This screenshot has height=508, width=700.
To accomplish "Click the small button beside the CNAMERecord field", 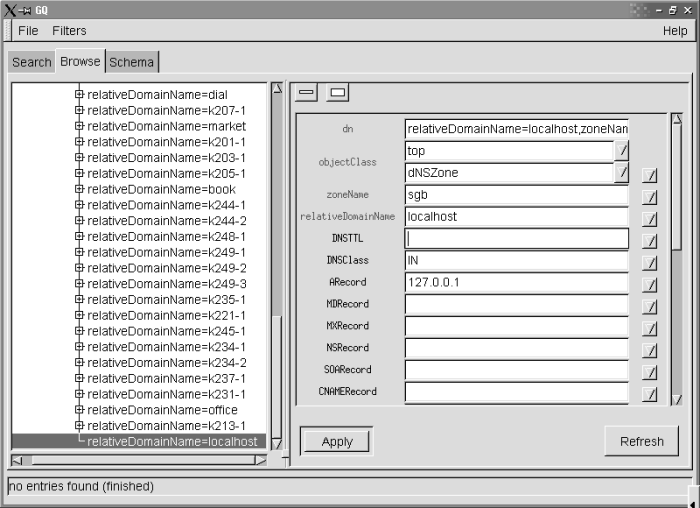I will point(650,394).
